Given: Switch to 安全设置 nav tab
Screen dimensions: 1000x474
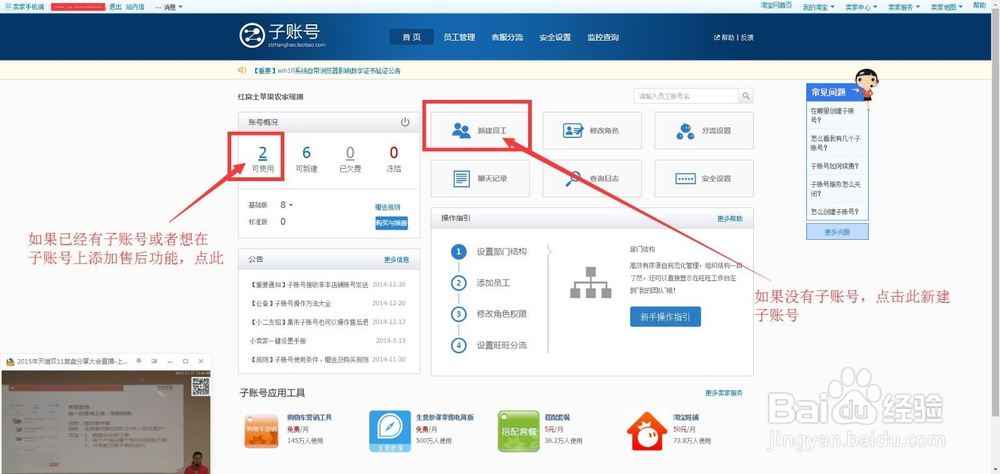Looking at the screenshot, I should pyautogui.click(x=555, y=37).
